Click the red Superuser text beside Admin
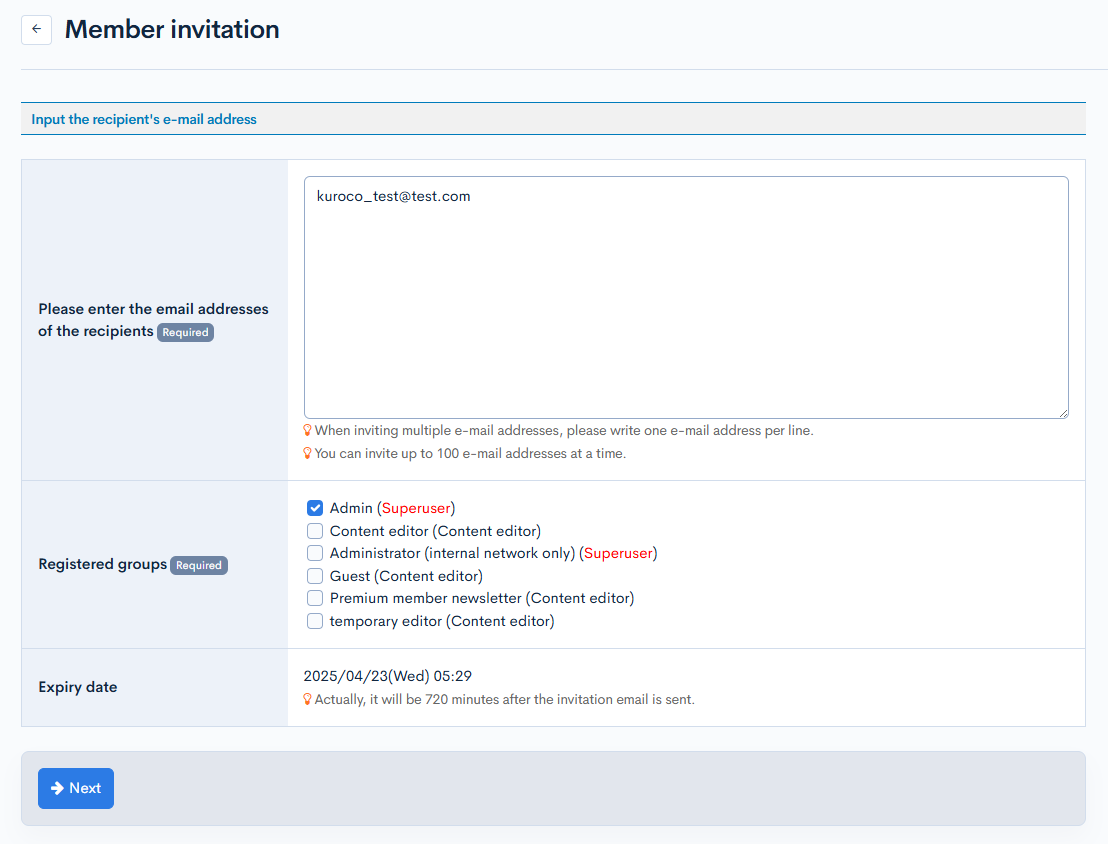Image resolution: width=1108 pixels, height=844 pixels. (x=416, y=508)
